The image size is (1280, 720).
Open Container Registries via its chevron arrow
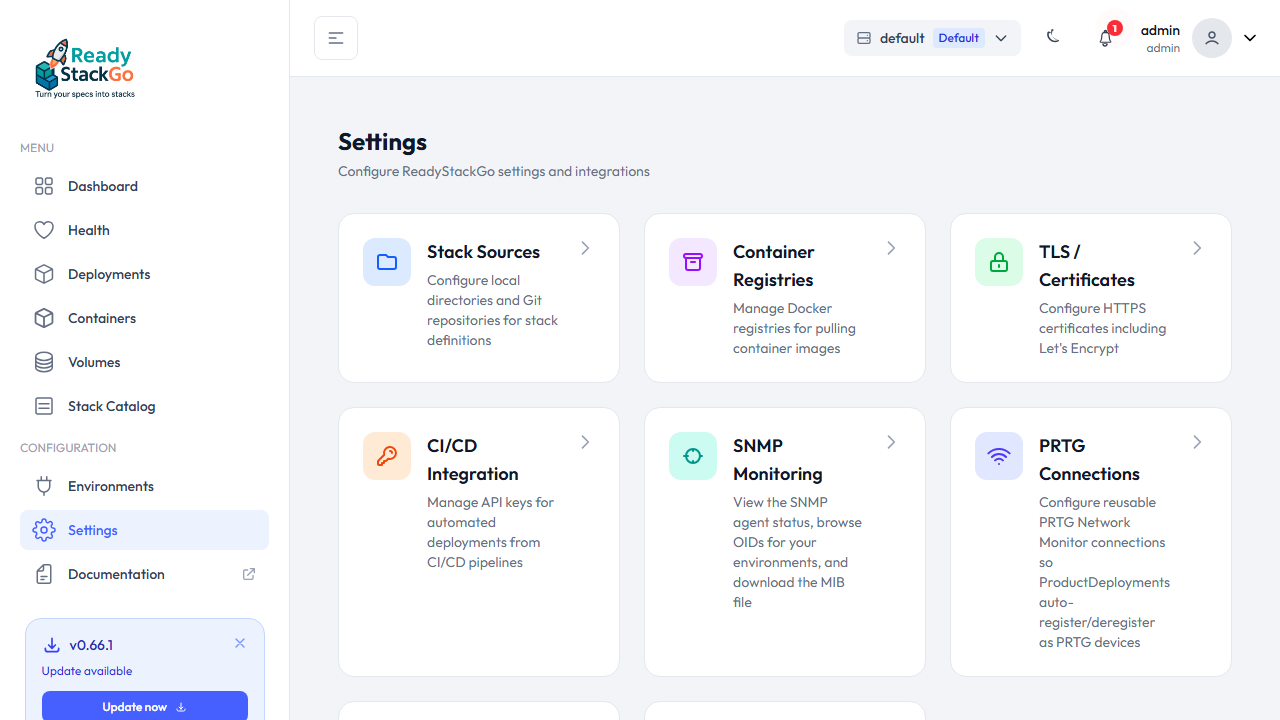coord(891,248)
